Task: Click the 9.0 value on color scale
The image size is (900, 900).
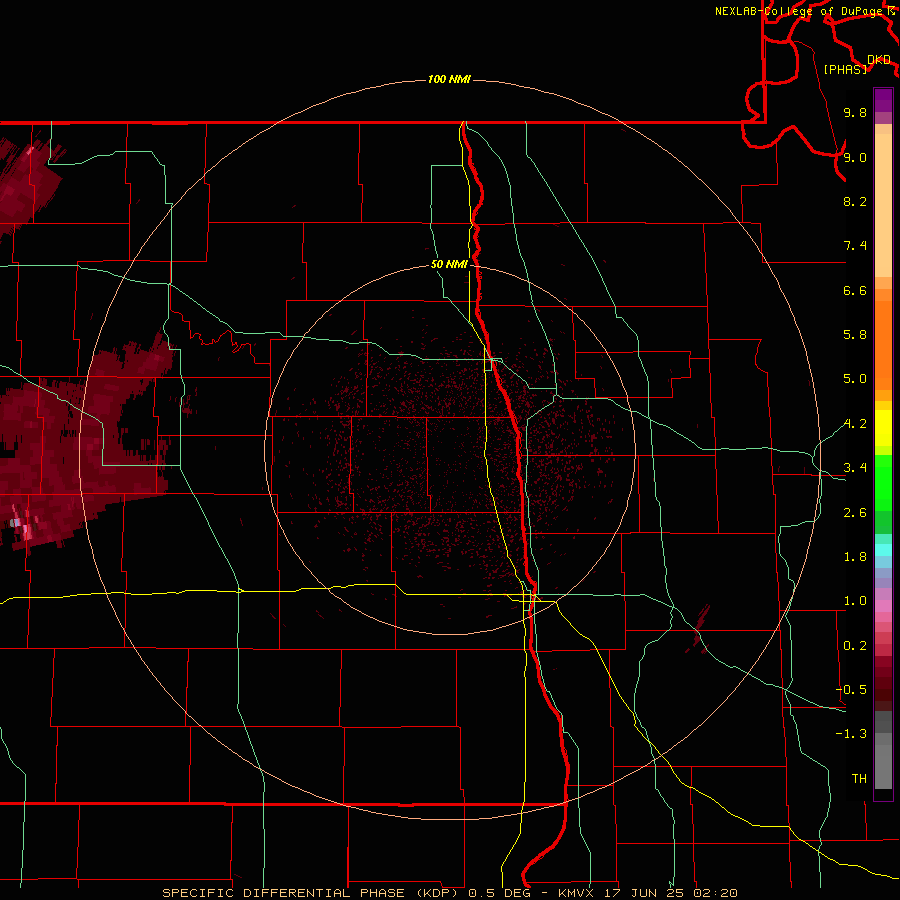Action: (x=855, y=157)
